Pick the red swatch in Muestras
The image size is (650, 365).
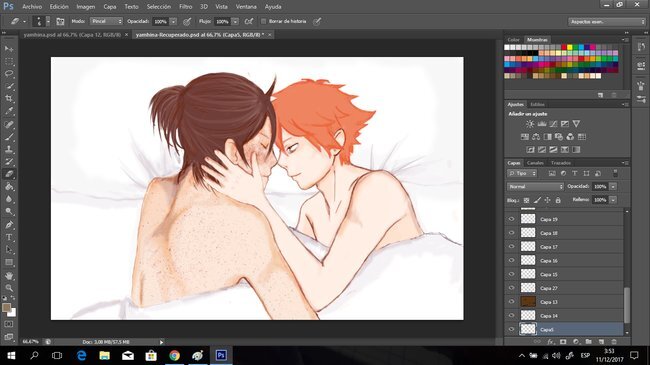(564, 48)
